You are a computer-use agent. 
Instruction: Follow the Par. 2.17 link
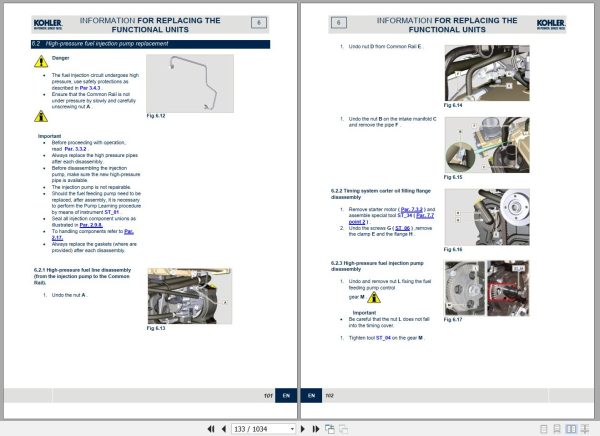point(93,235)
